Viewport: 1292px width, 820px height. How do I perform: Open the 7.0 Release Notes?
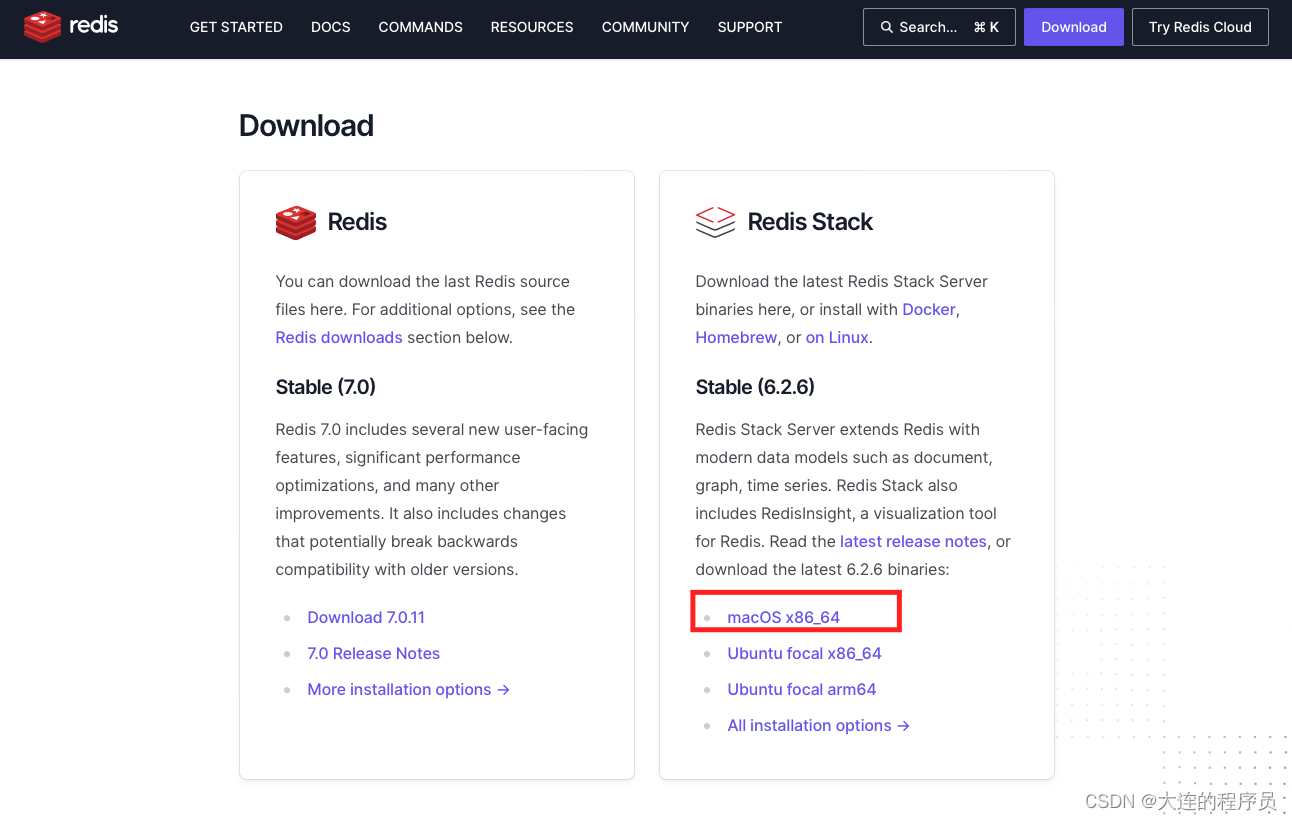[x=373, y=653]
